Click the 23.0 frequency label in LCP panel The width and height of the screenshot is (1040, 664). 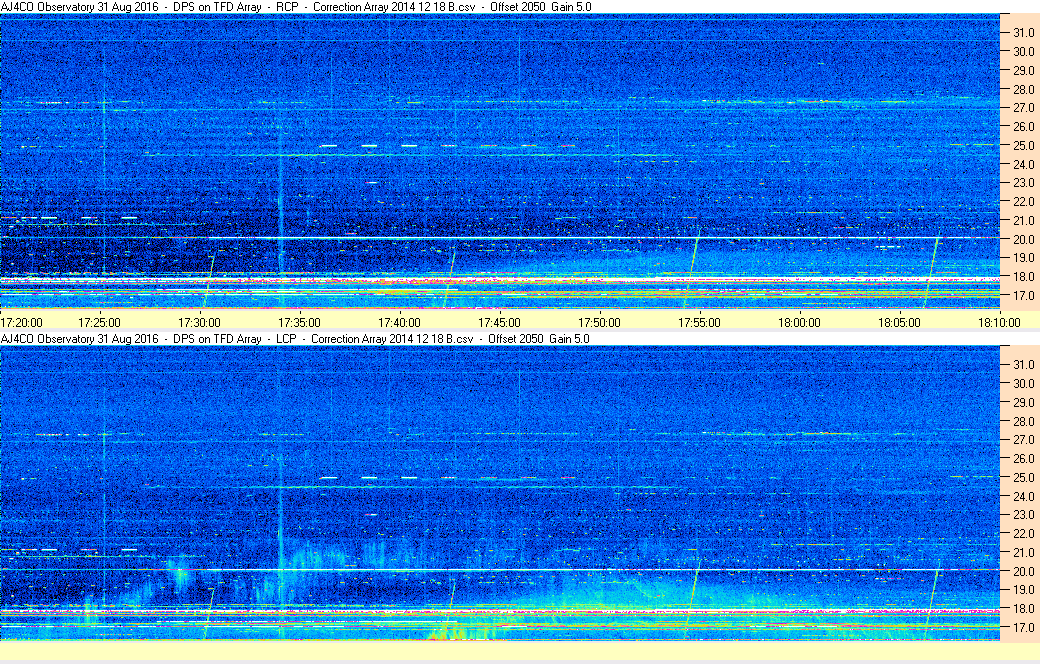pyautogui.click(x=1023, y=514)
